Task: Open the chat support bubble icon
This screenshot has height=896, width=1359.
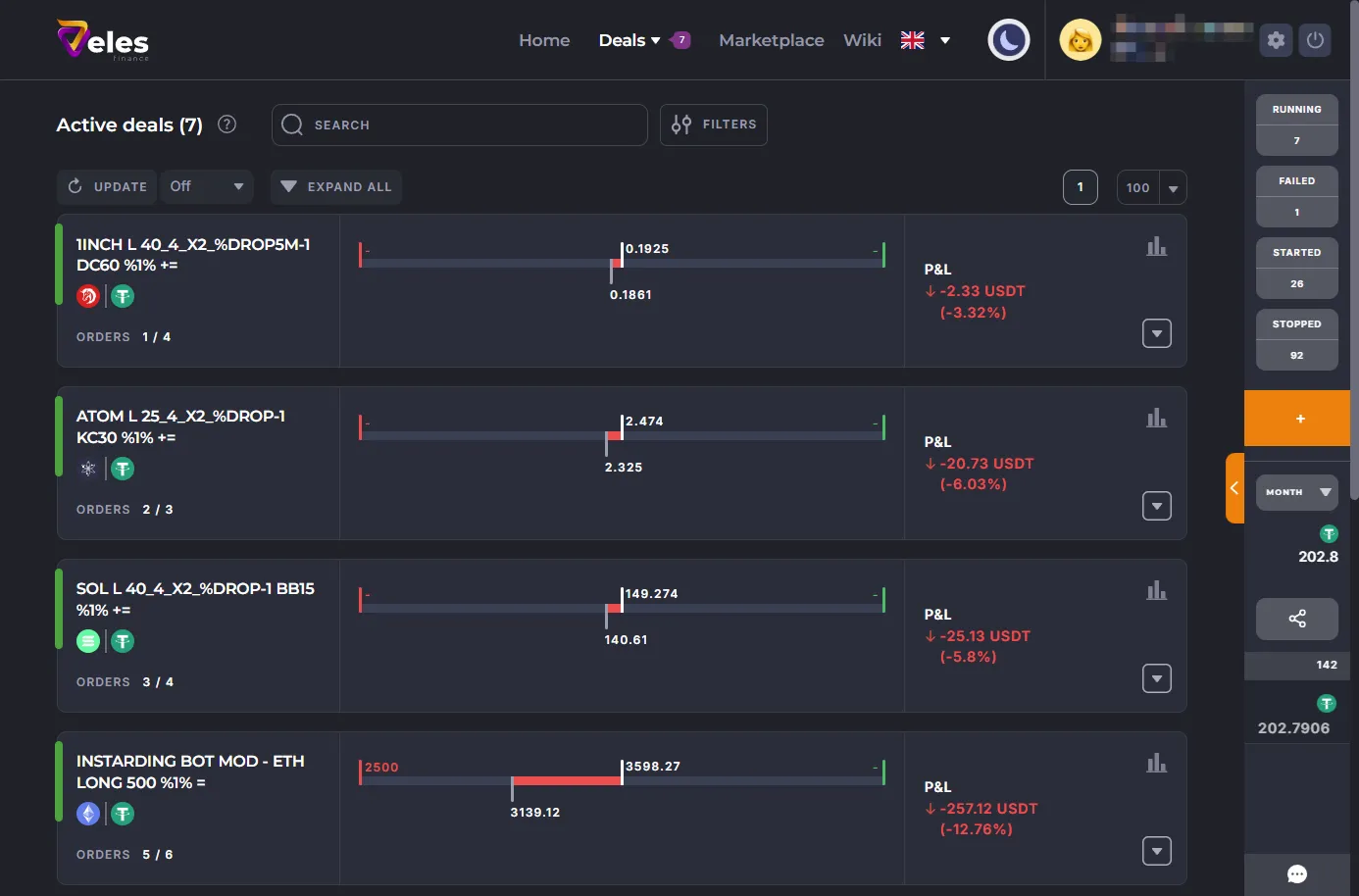Action: [1296, 873]
